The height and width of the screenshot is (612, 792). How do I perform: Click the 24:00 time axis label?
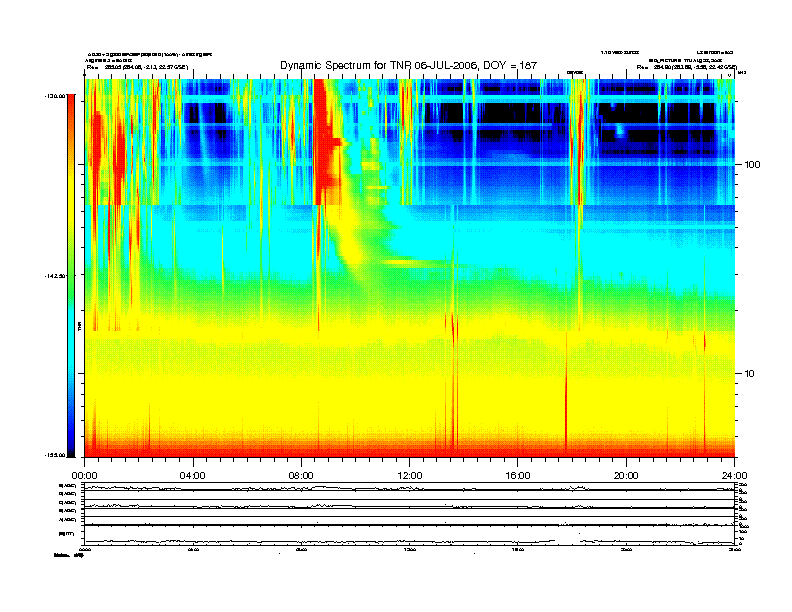pos(735,476)
